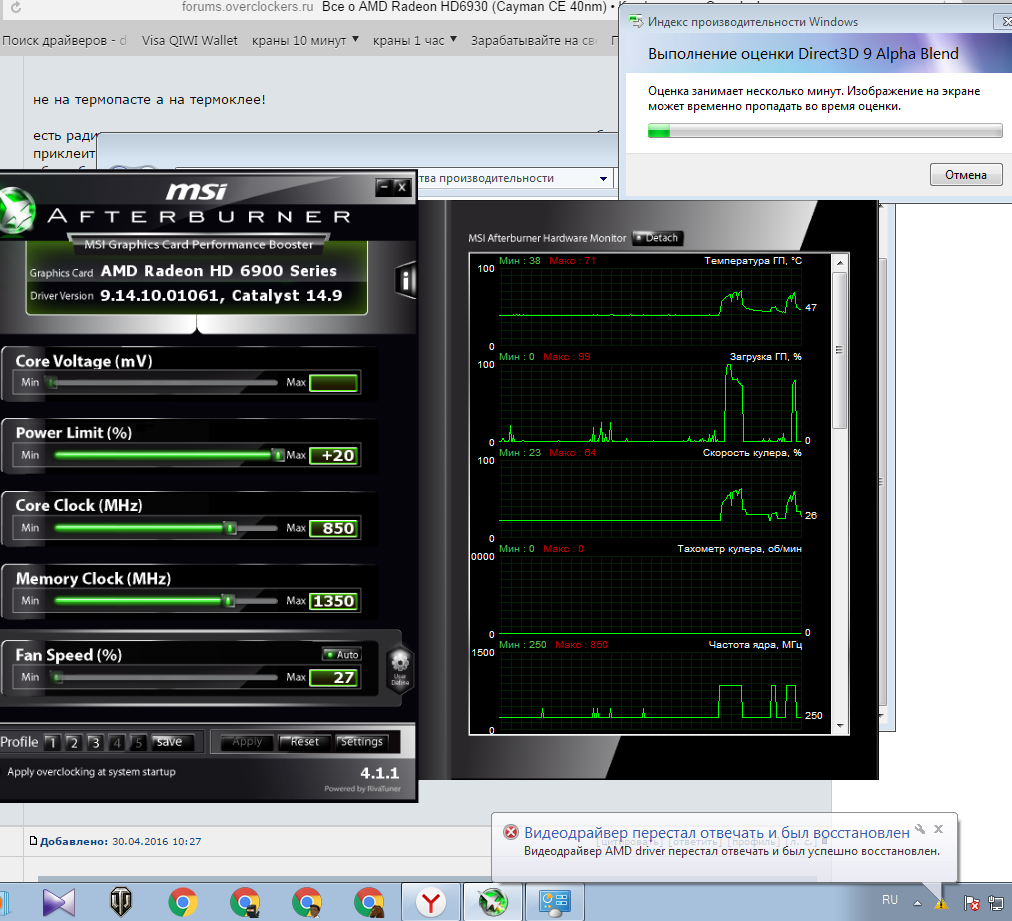Click the Memory Clock slider handle
1012x921 pixels.
(x=228, y=601)
